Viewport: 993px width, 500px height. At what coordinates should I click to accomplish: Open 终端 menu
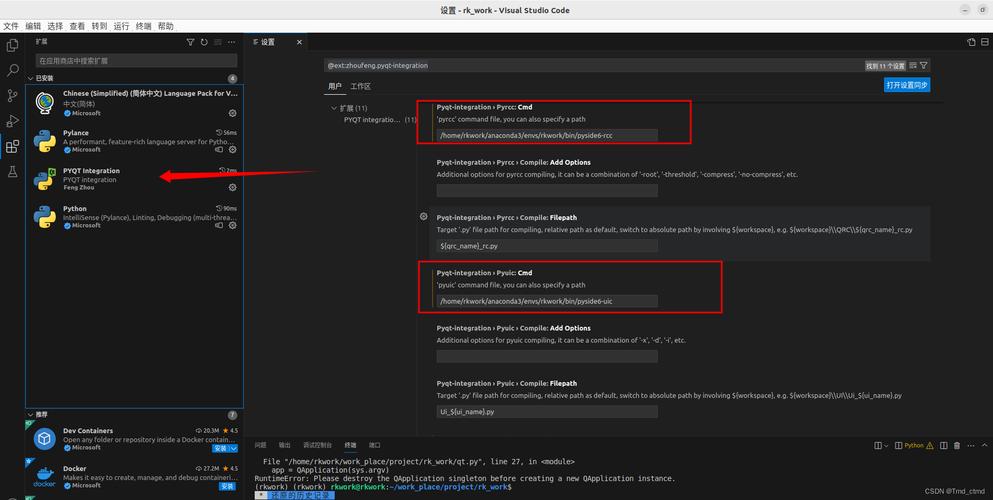(x=144, y=26)
